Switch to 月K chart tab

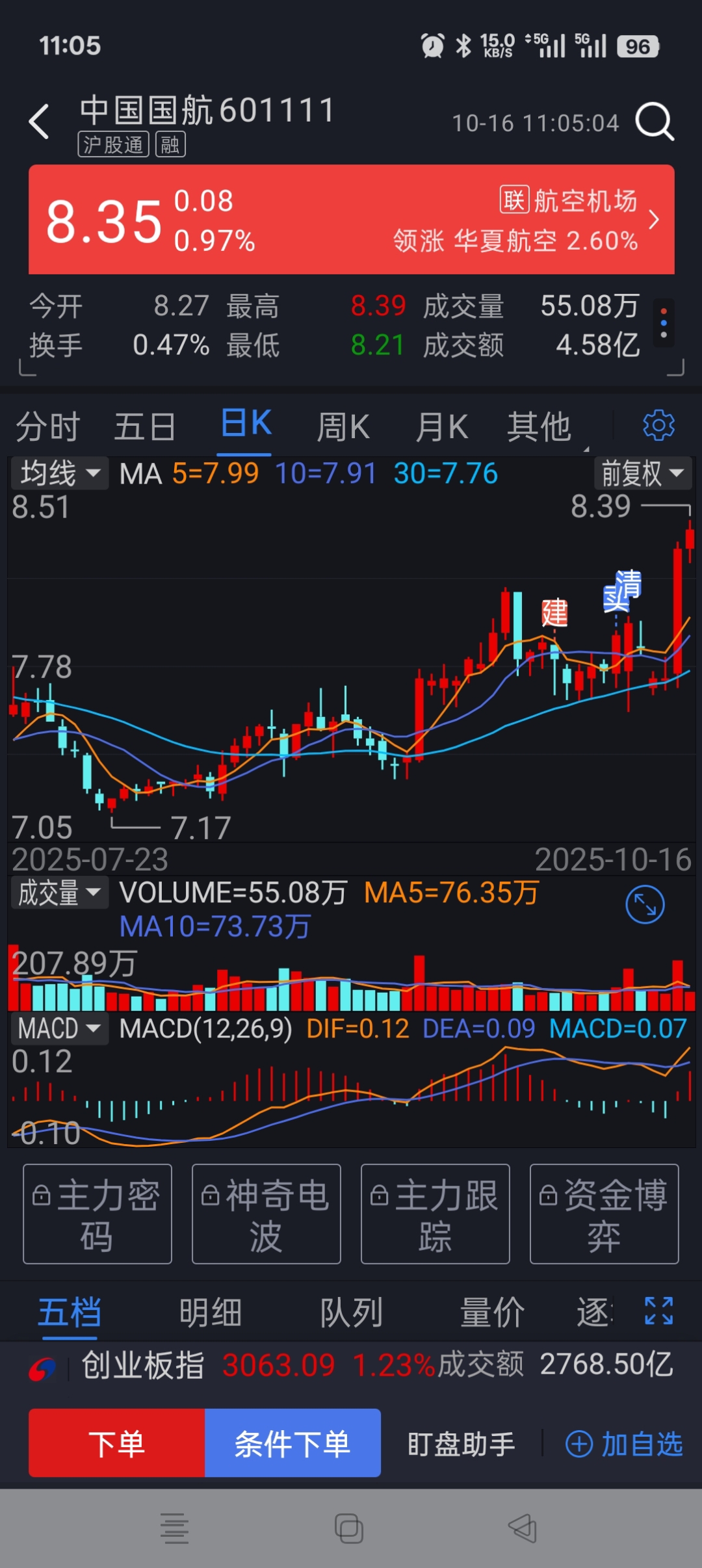point(441,427)
